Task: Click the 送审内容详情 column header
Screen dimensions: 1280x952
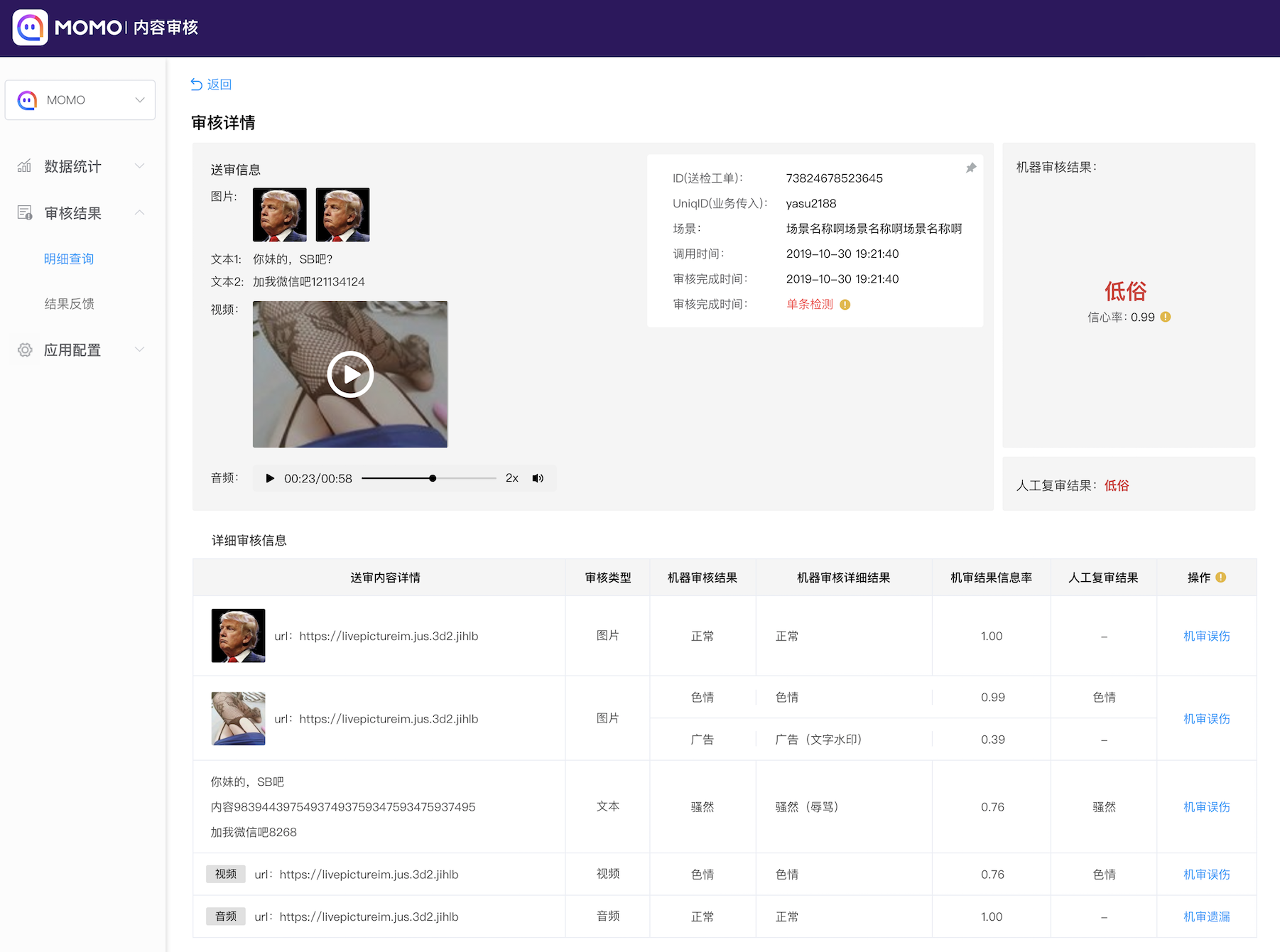Action: pos(386,578)
